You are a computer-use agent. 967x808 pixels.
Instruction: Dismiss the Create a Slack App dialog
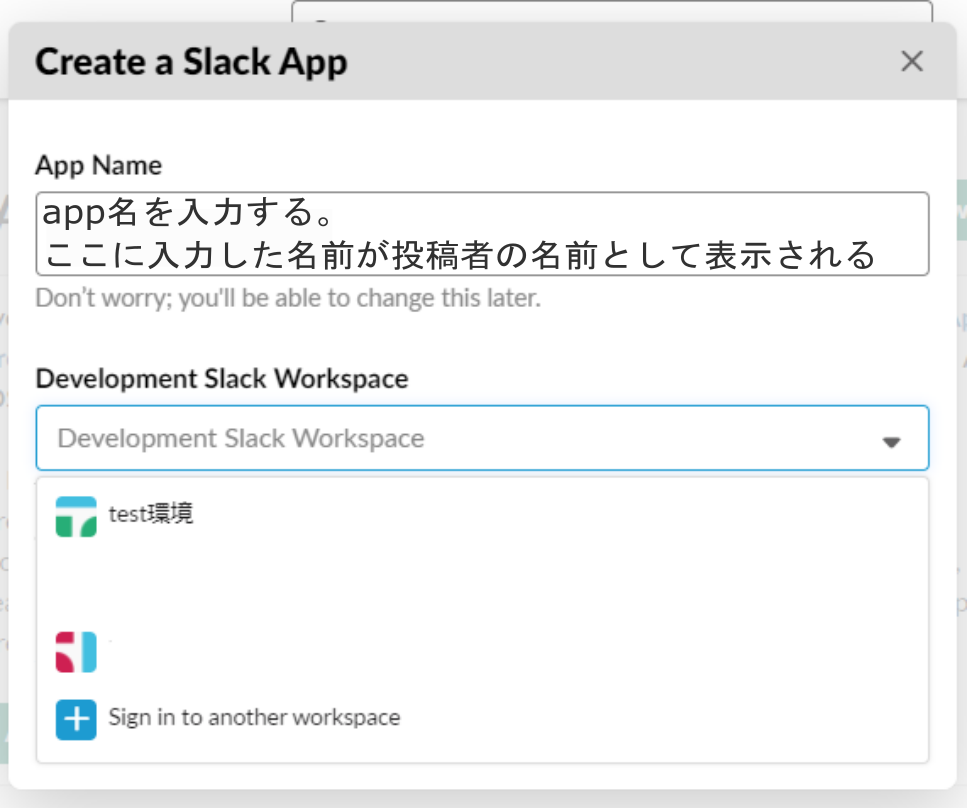(912, 61)
